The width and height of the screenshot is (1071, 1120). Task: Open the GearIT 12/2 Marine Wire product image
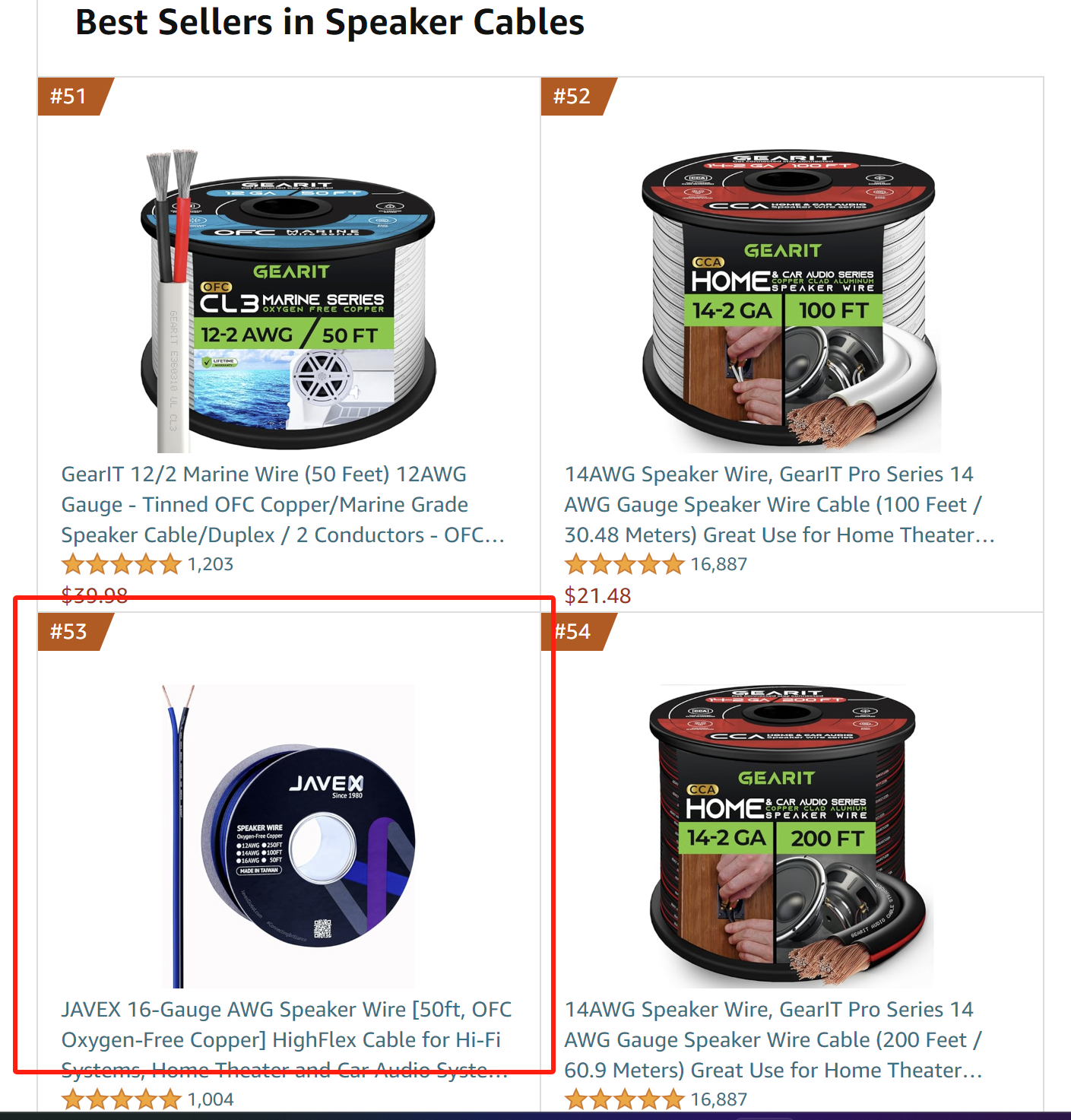coord(289,301)
